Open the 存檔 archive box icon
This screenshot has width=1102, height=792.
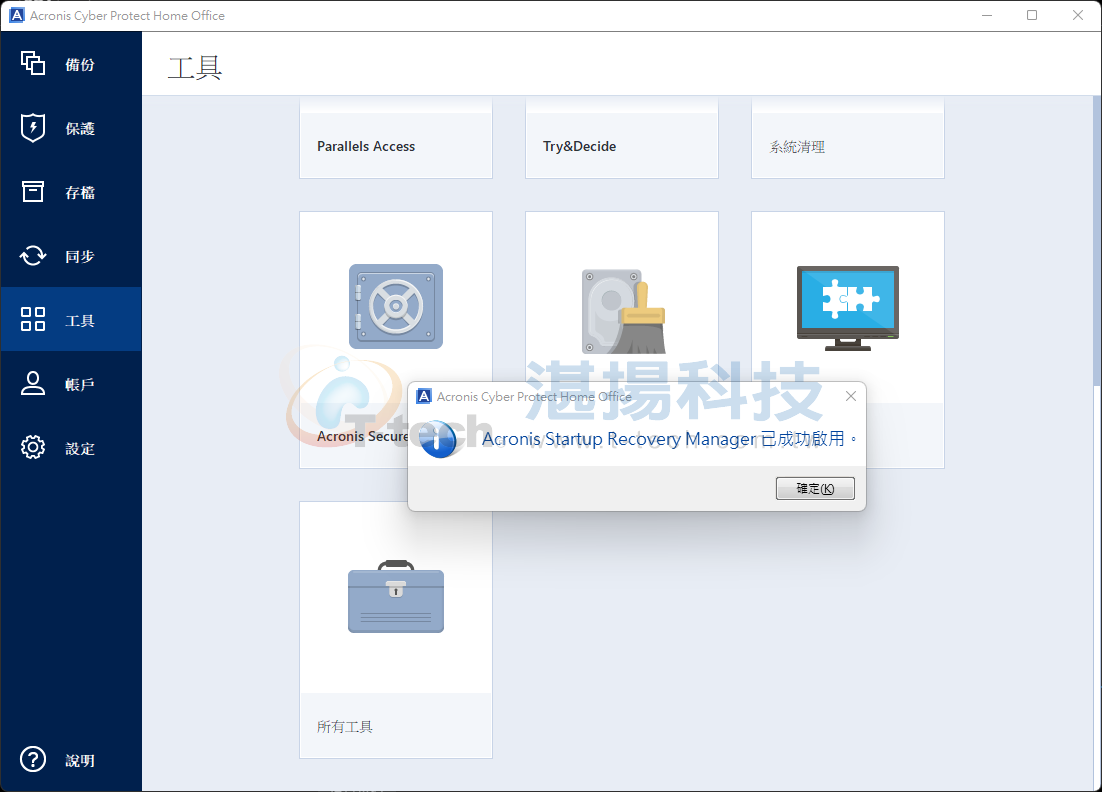pyautogui.click(x=33, y=192)
